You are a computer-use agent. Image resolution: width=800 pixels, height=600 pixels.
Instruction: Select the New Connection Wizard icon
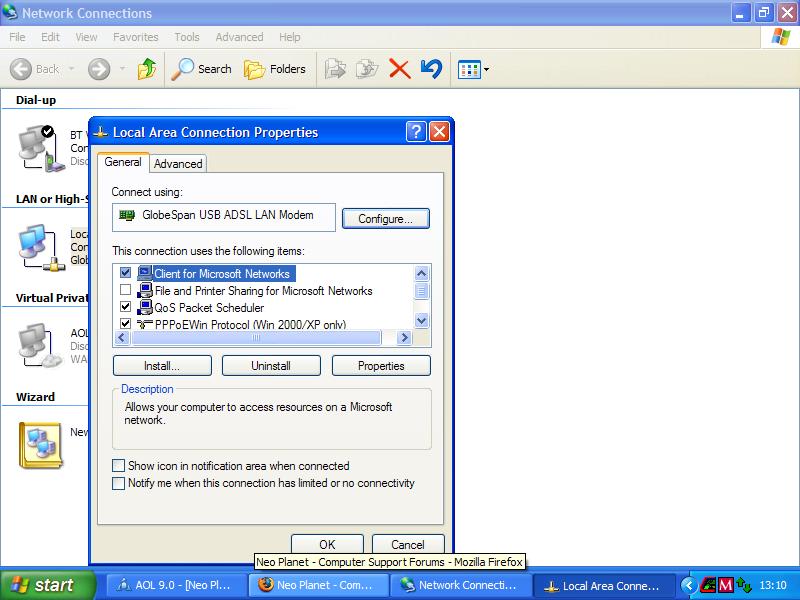click(x=40, y=445)
